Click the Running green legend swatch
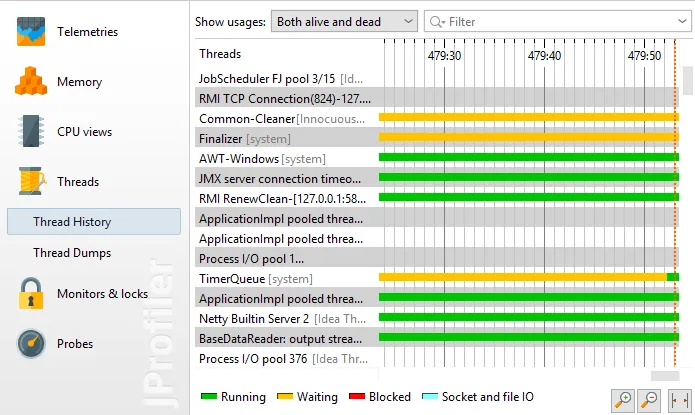The image size is (695, 415). click(209, 396)
